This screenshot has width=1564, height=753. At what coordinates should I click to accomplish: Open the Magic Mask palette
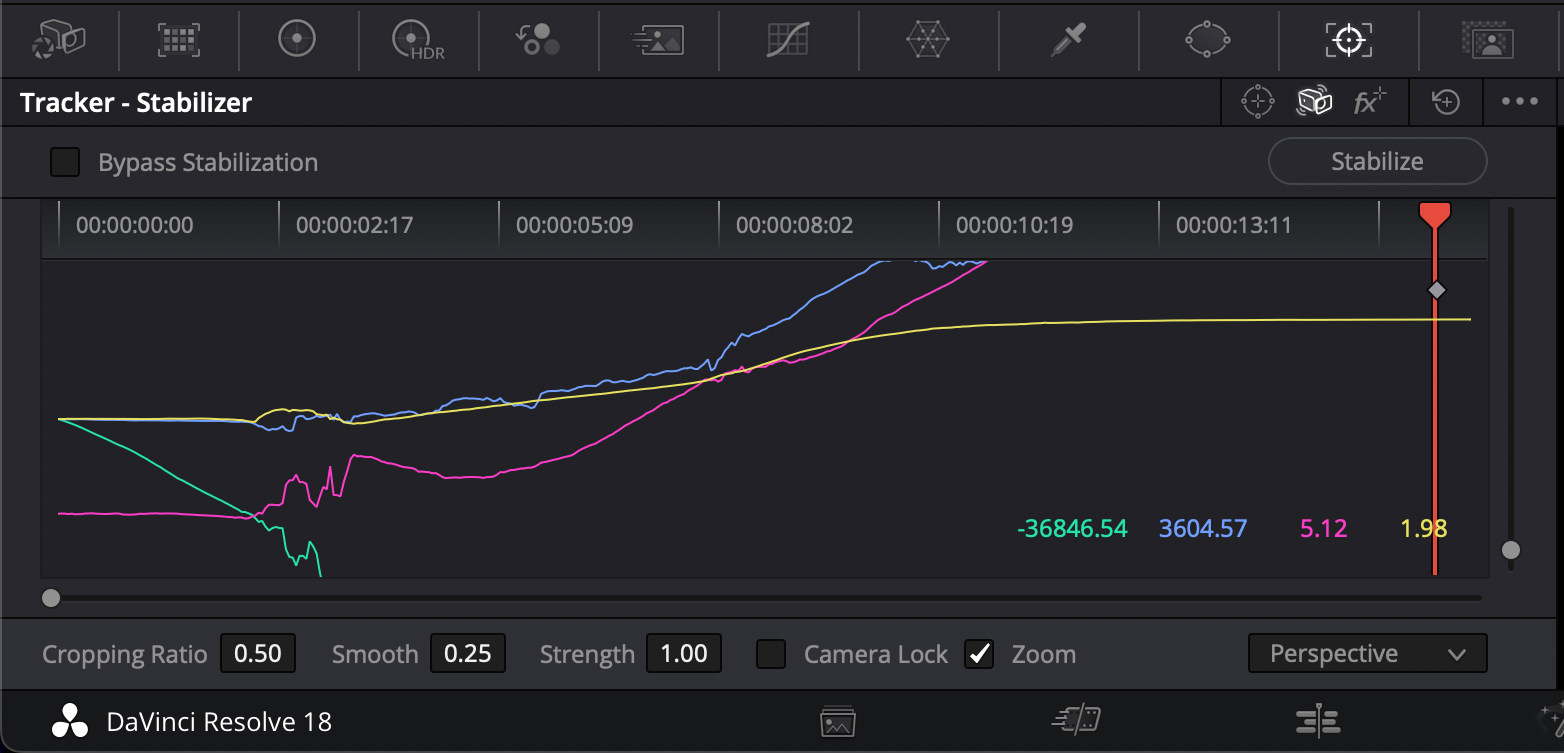pos(1488,40)
